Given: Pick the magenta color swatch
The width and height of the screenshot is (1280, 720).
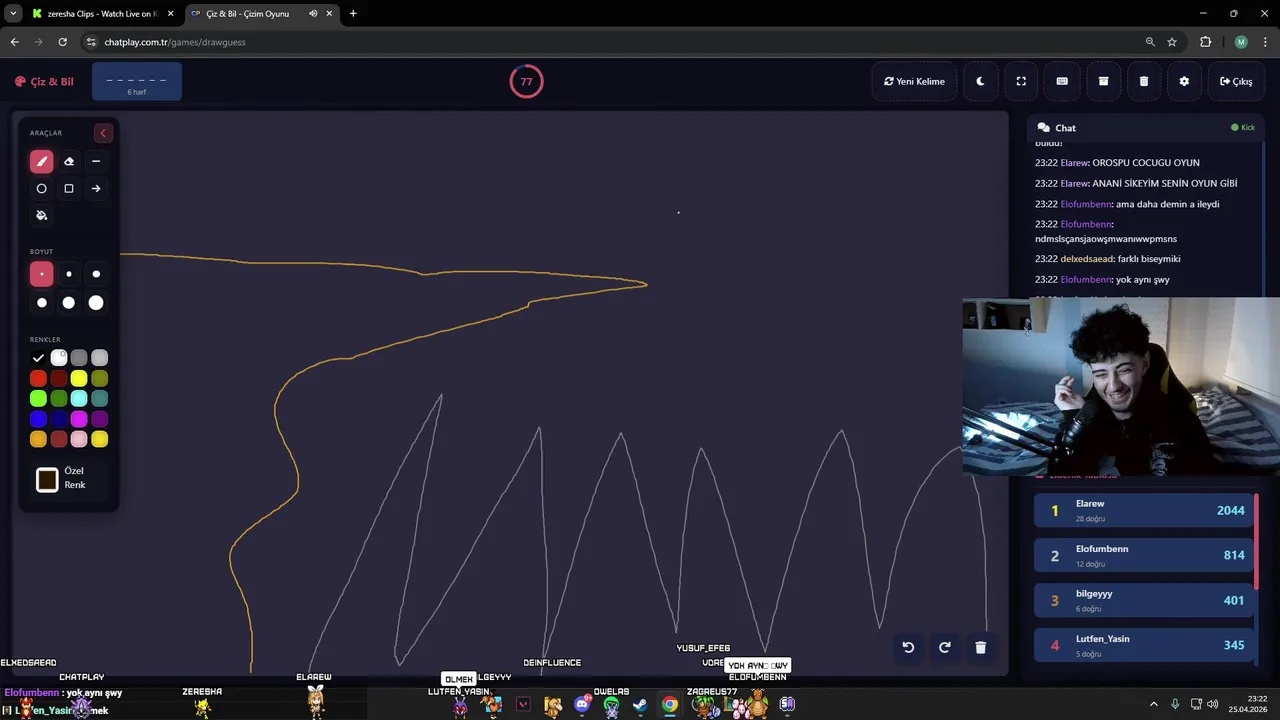Looking at the screenshot, I should tap(79, 419).
